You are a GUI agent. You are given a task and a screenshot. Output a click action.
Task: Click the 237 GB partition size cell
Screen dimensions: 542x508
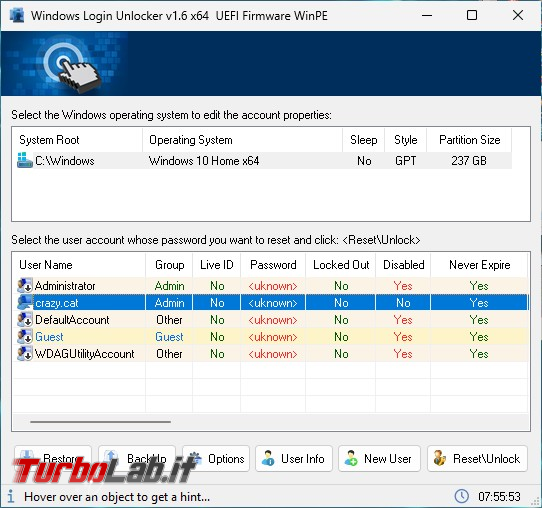[469, 161]
